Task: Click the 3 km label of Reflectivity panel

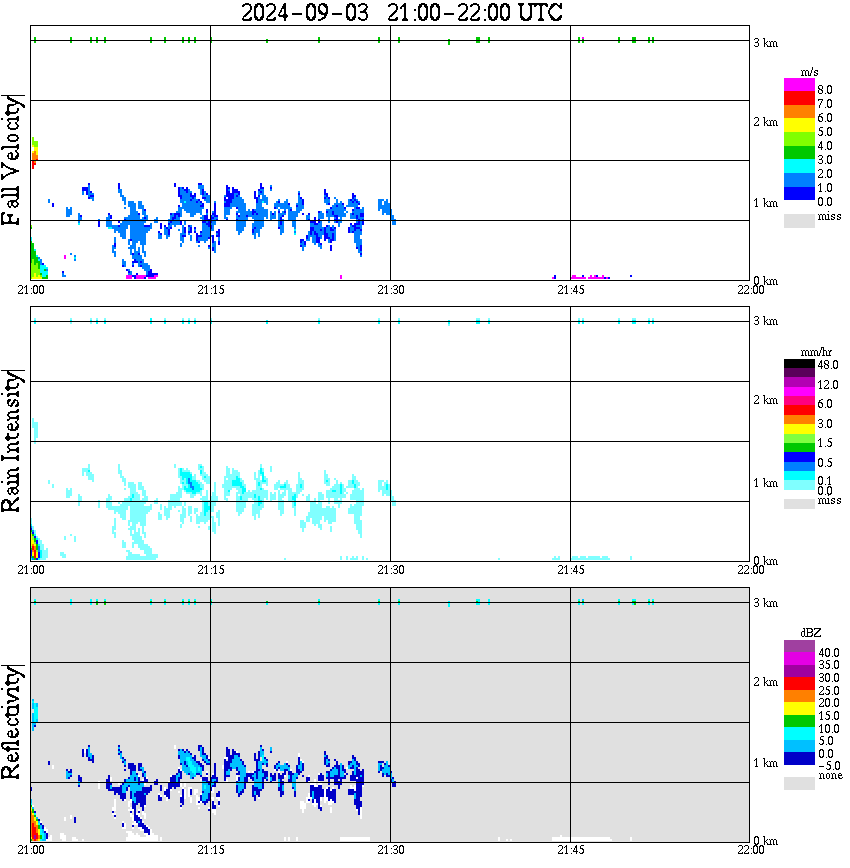Action: pyautogui.click(x=765, y=603)
